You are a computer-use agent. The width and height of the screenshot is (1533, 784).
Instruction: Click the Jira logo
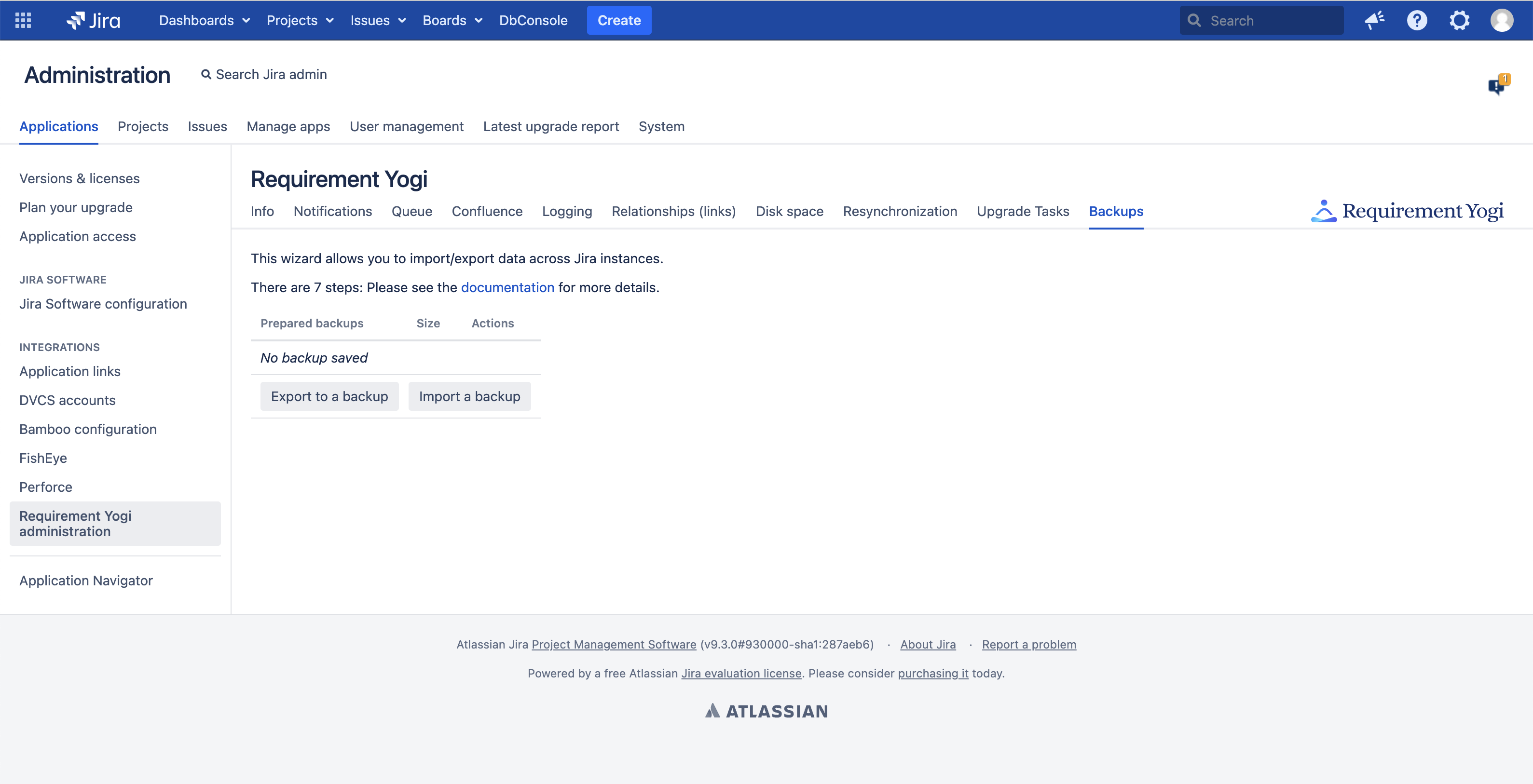pyautogui.click(x=94, y=20)
